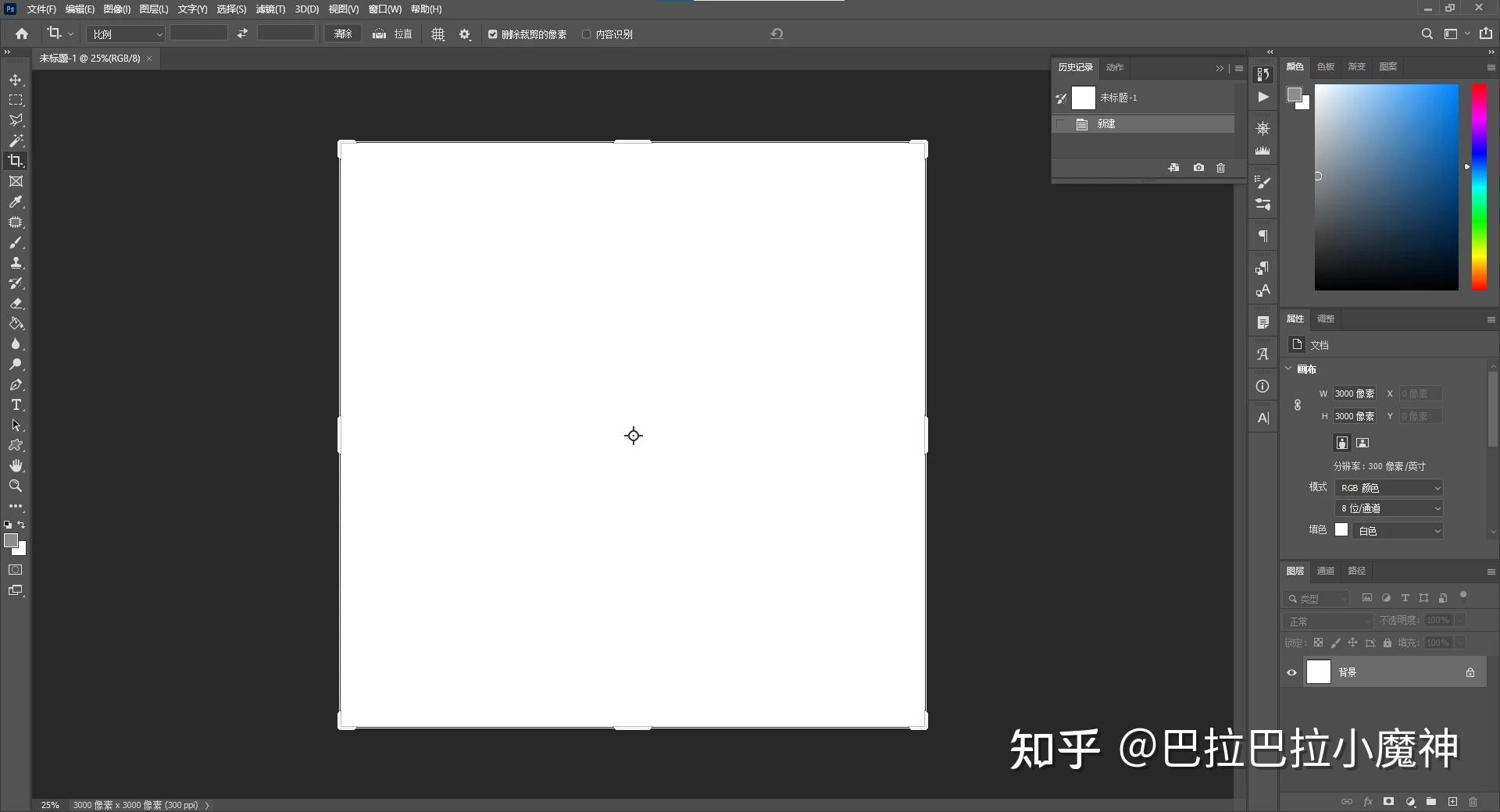The width and height of the screenshot is (1500, 812).
Task: Select the Eraser tool
Action: [16, 304]
